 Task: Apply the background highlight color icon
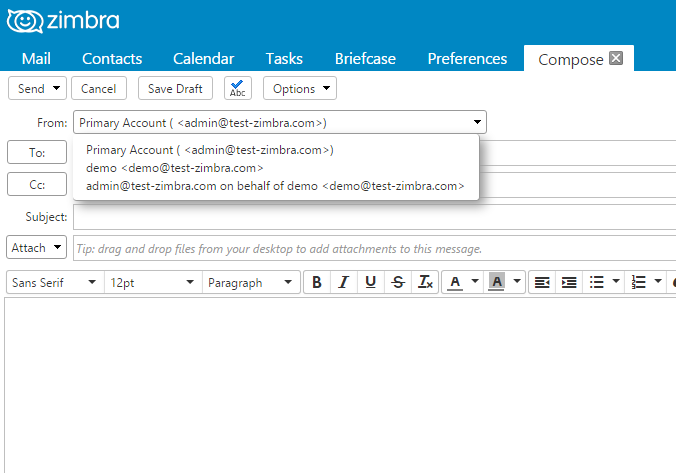[x=497, y=282]
